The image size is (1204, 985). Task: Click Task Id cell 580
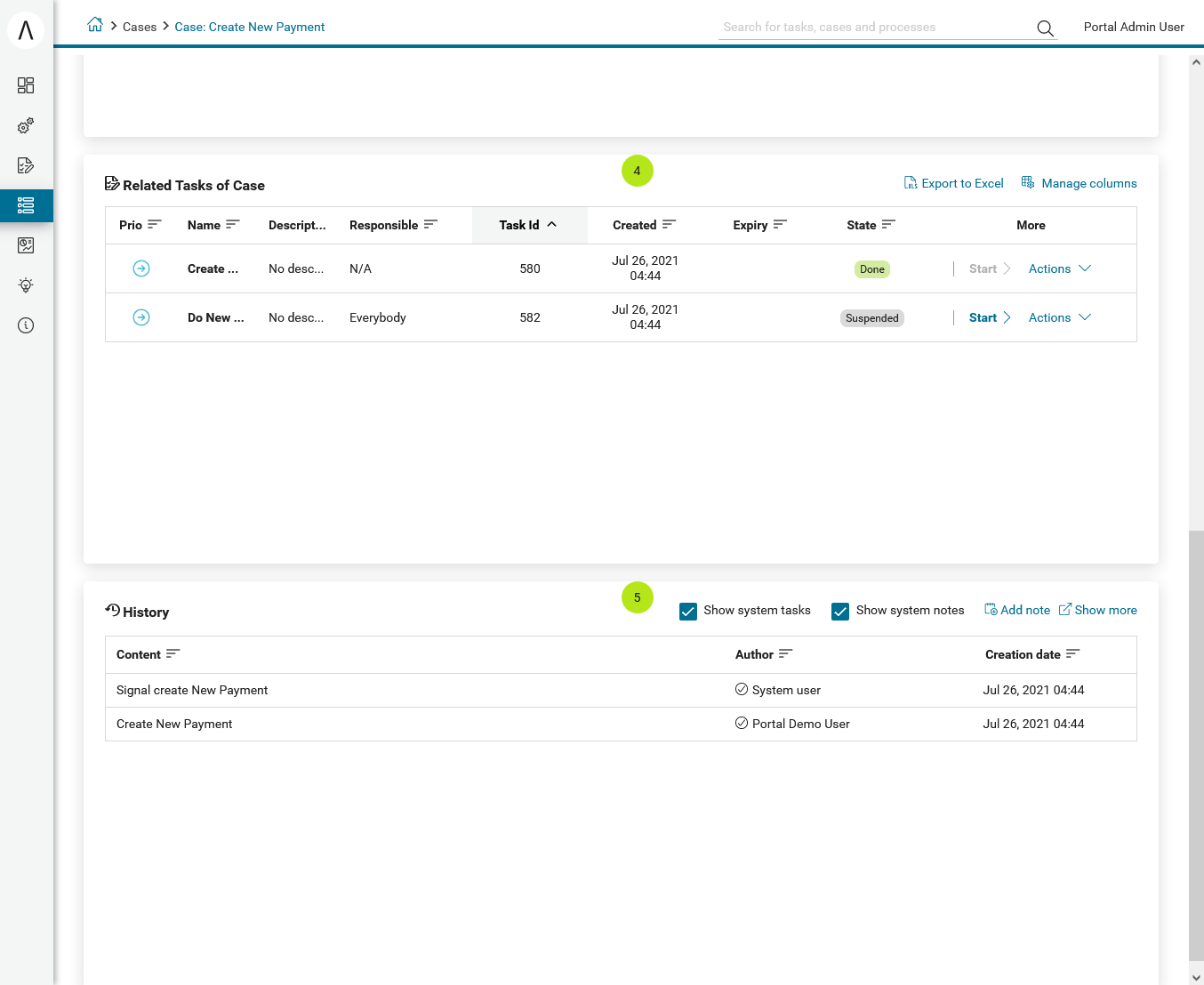[x=530, y=268]
